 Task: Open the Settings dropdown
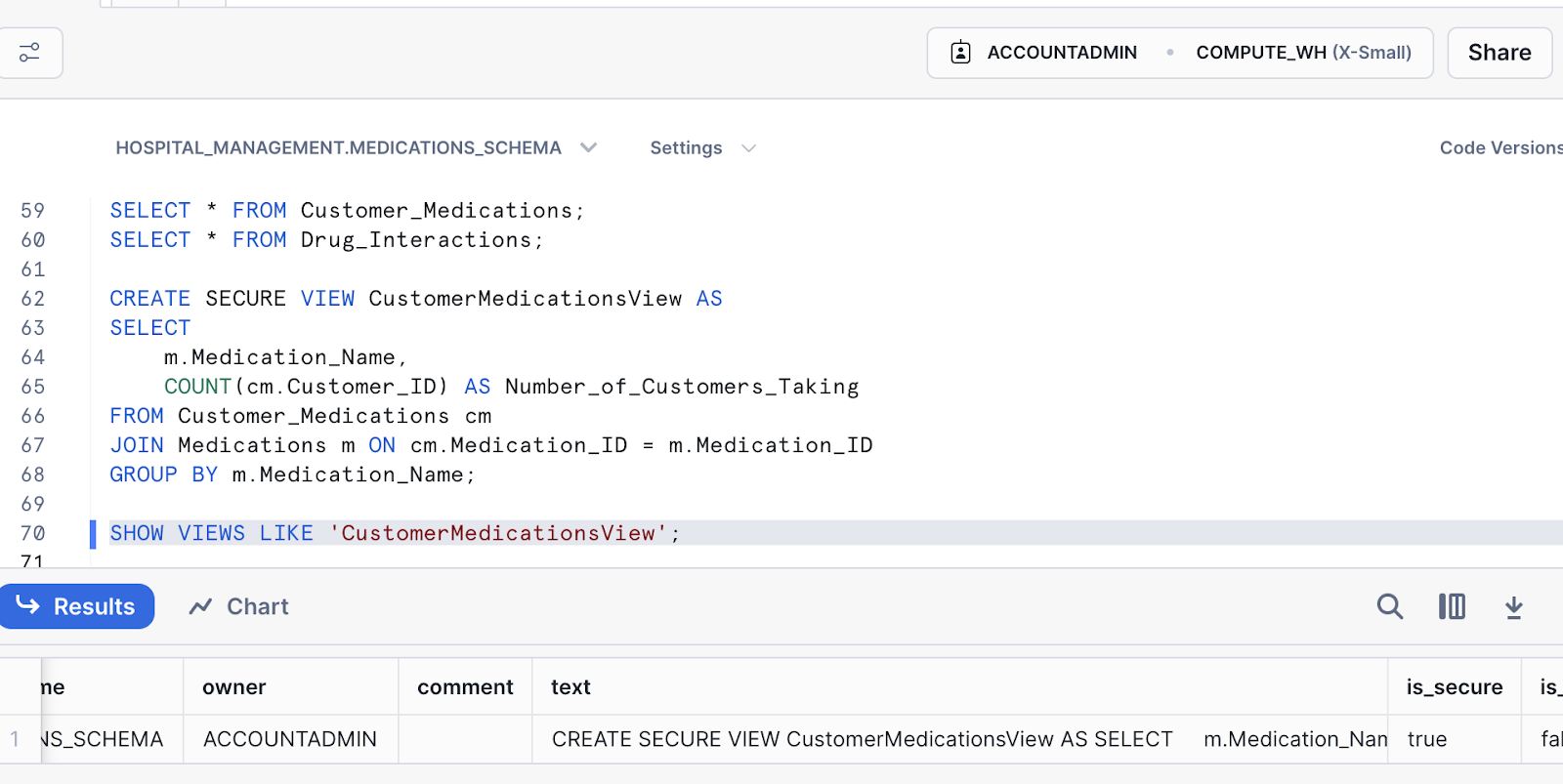702,147
